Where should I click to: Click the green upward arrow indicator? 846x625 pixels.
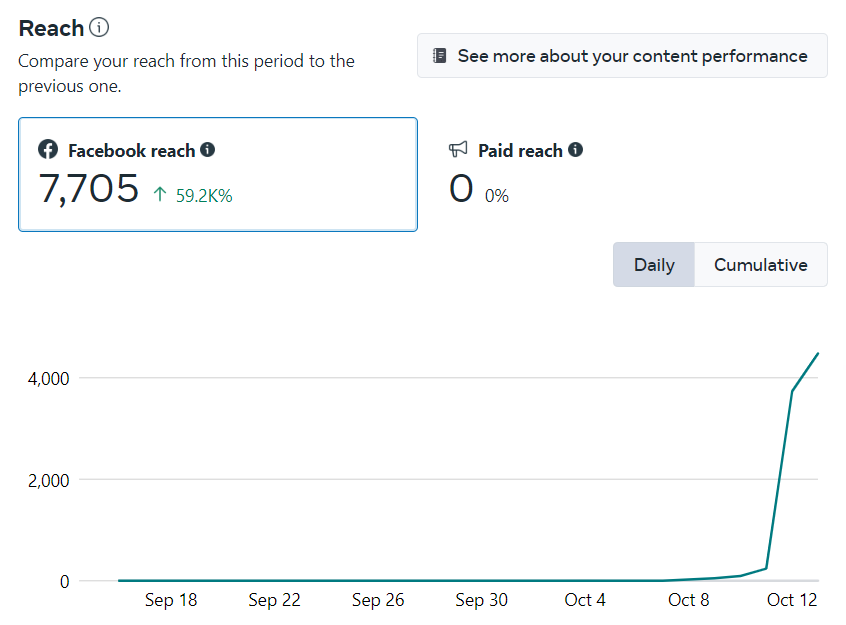(x=160, y=196)
